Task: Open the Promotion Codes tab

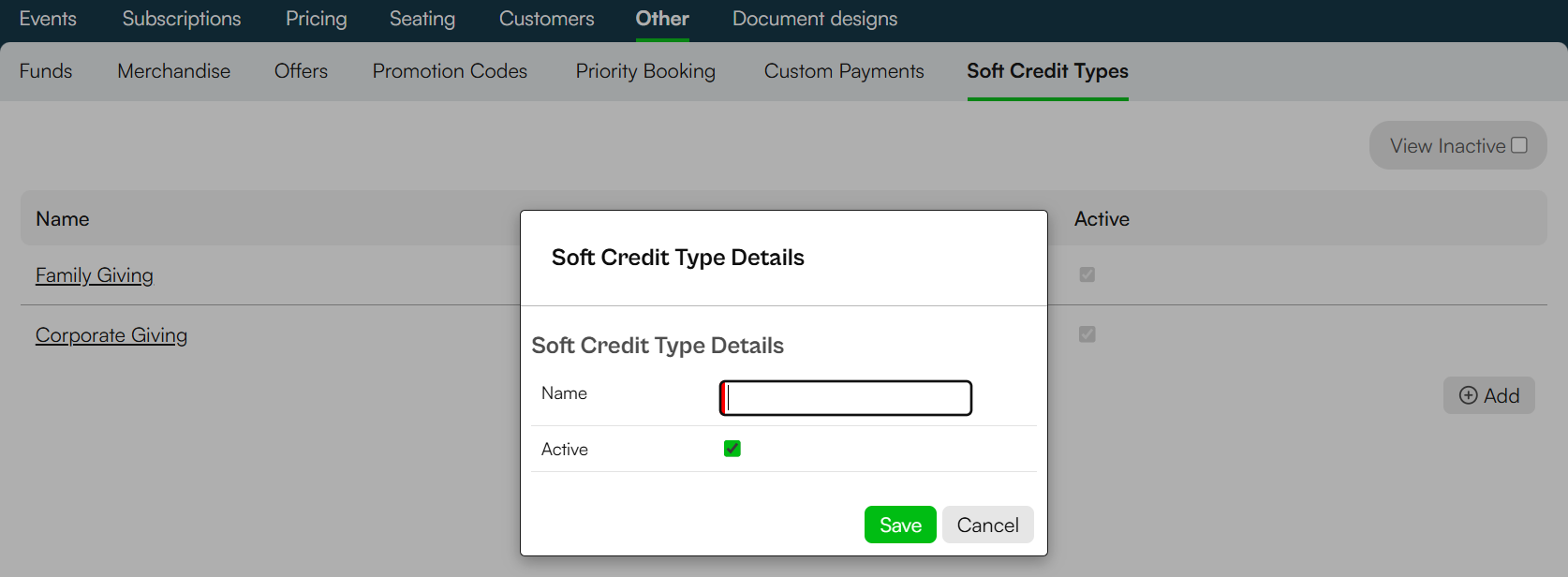Action: 450,71
